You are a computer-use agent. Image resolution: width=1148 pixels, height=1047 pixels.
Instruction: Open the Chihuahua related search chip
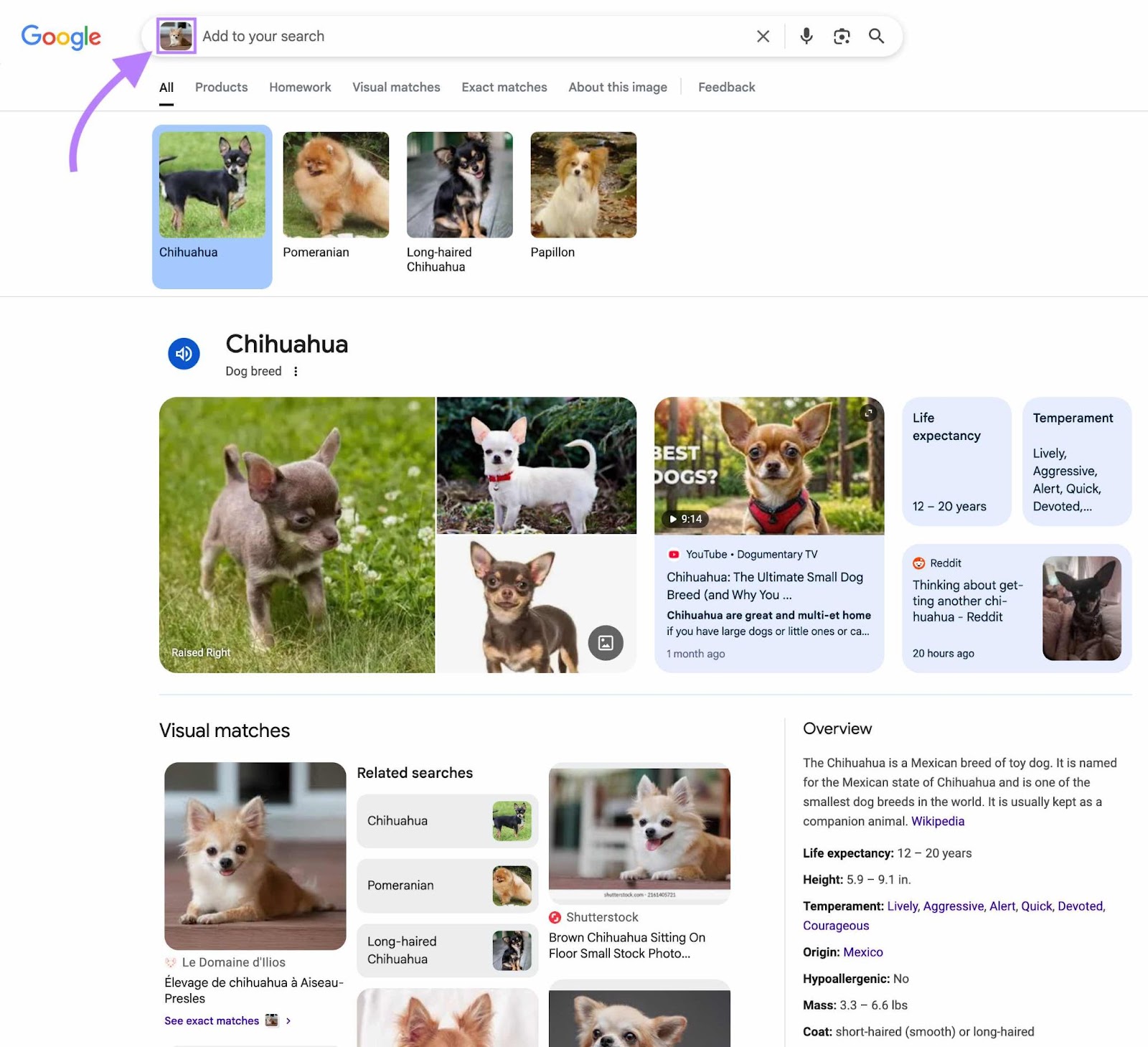446,821
